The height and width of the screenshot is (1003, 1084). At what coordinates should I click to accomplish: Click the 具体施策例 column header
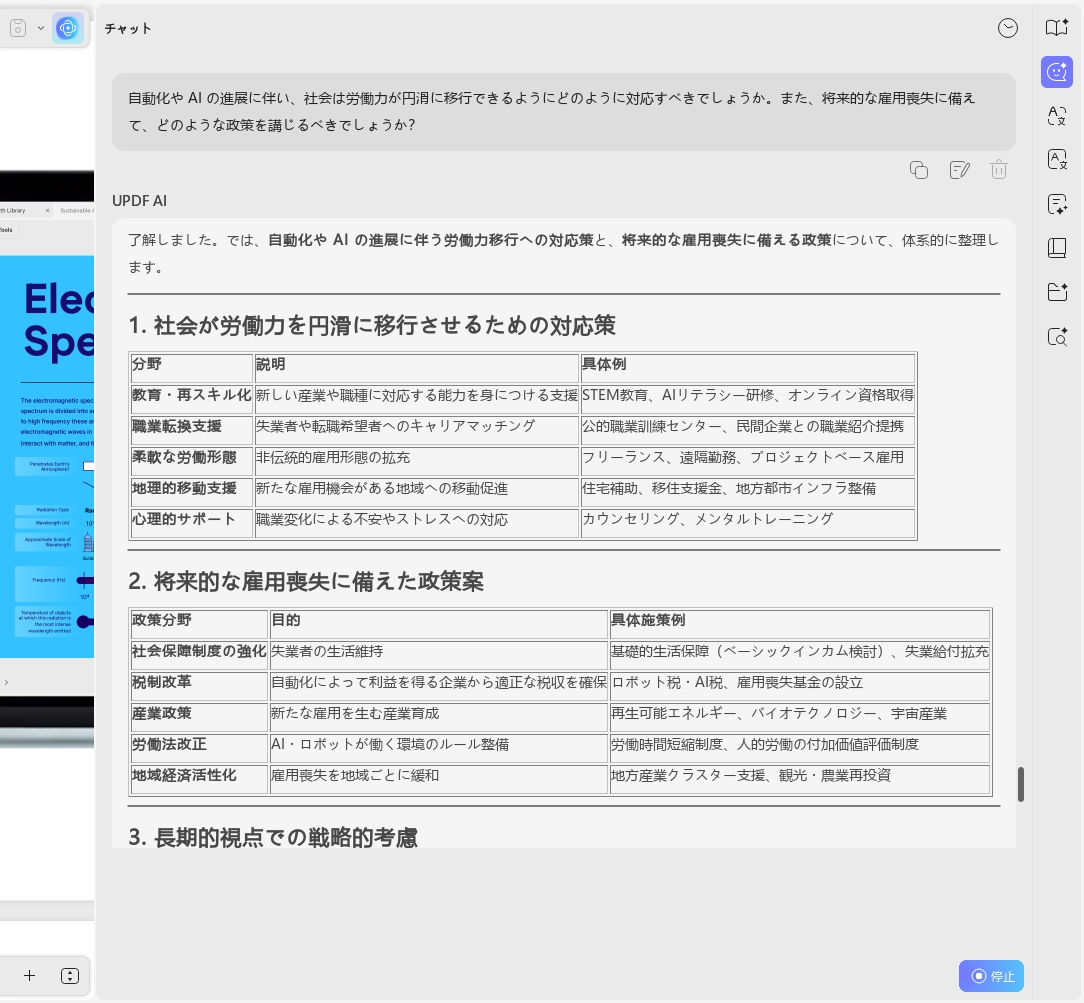coord(800,622)
